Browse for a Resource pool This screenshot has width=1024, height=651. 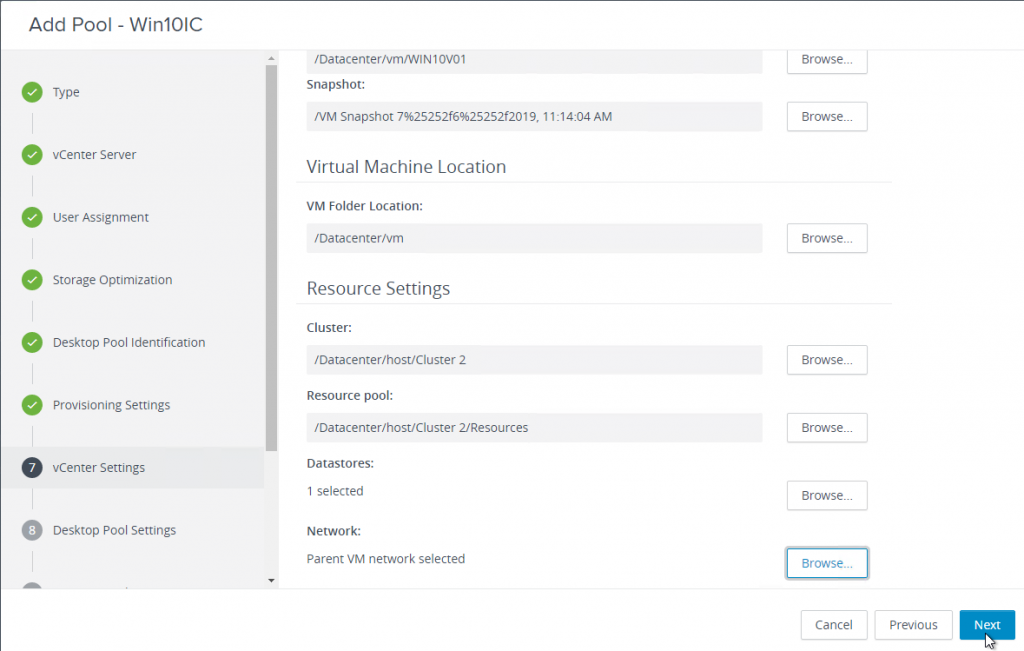(x=826, y=427)
